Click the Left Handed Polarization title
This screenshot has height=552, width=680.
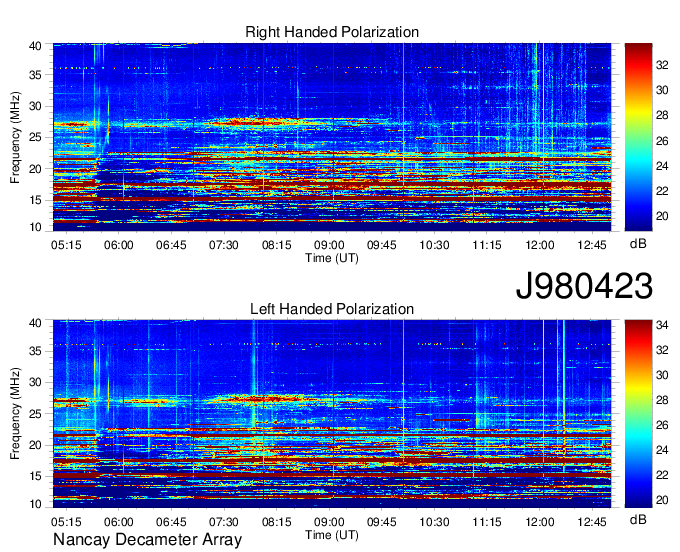click(x=332, y=309)
